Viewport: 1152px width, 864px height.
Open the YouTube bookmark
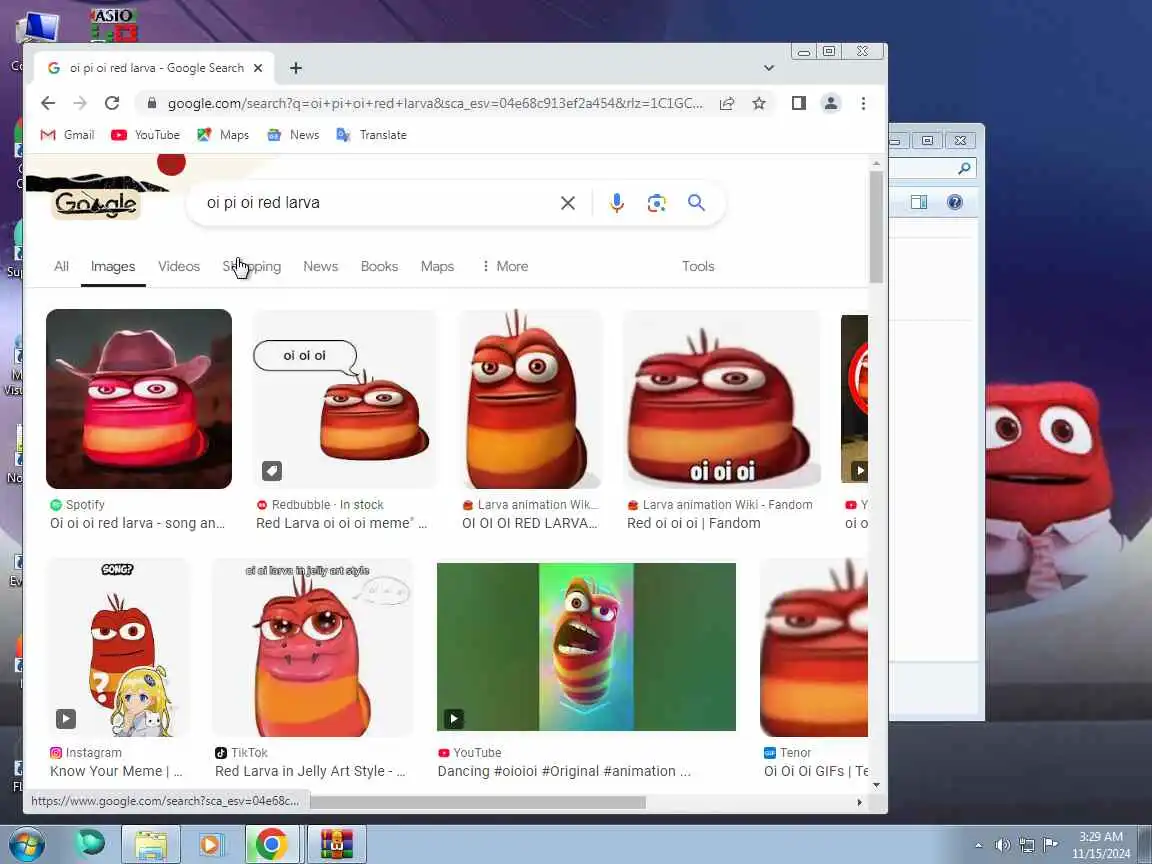pyautogui.click(x=145, y=135)
